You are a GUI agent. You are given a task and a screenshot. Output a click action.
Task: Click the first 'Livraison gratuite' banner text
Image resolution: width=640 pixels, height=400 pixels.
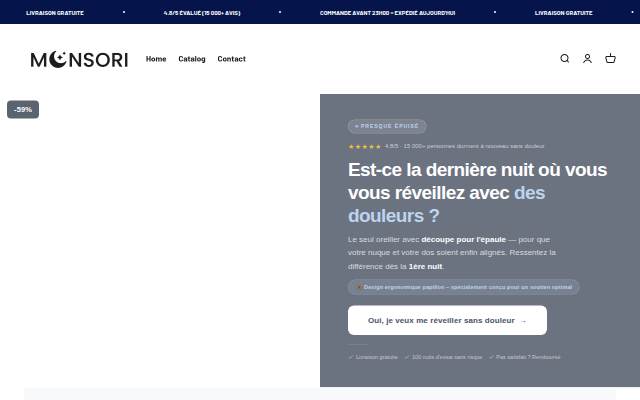(x=55, y=13)
